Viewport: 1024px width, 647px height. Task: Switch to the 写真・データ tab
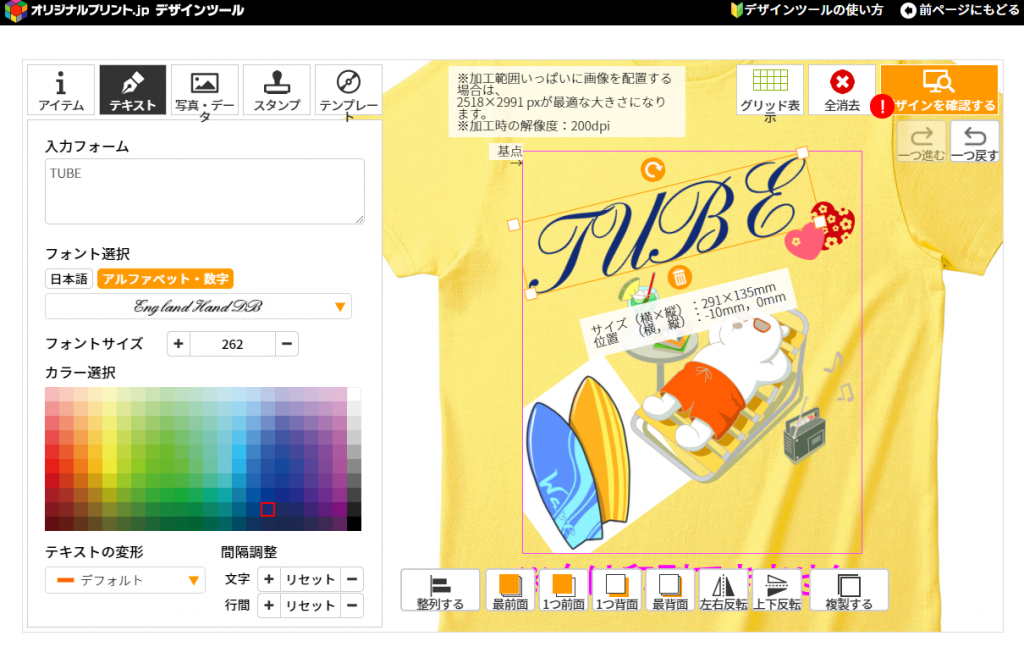point(204,89)
